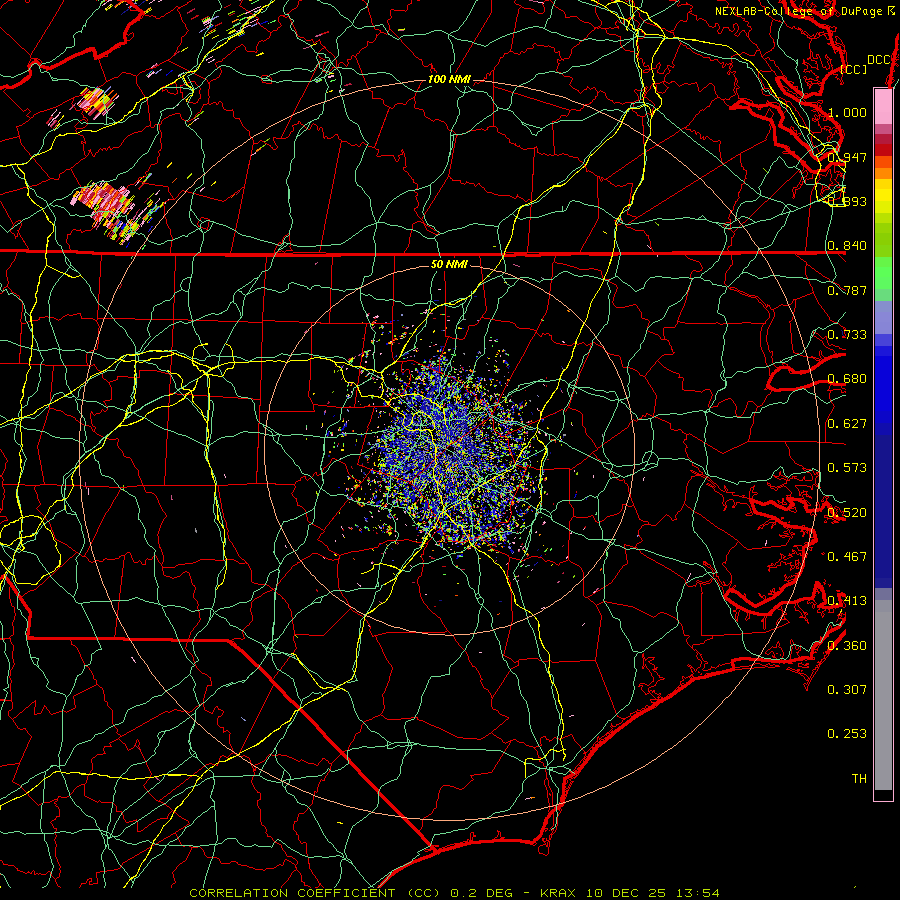Screen dimensions: 900x900
Task: Click the "13:54" timestamp
Action: coord(697,893)
